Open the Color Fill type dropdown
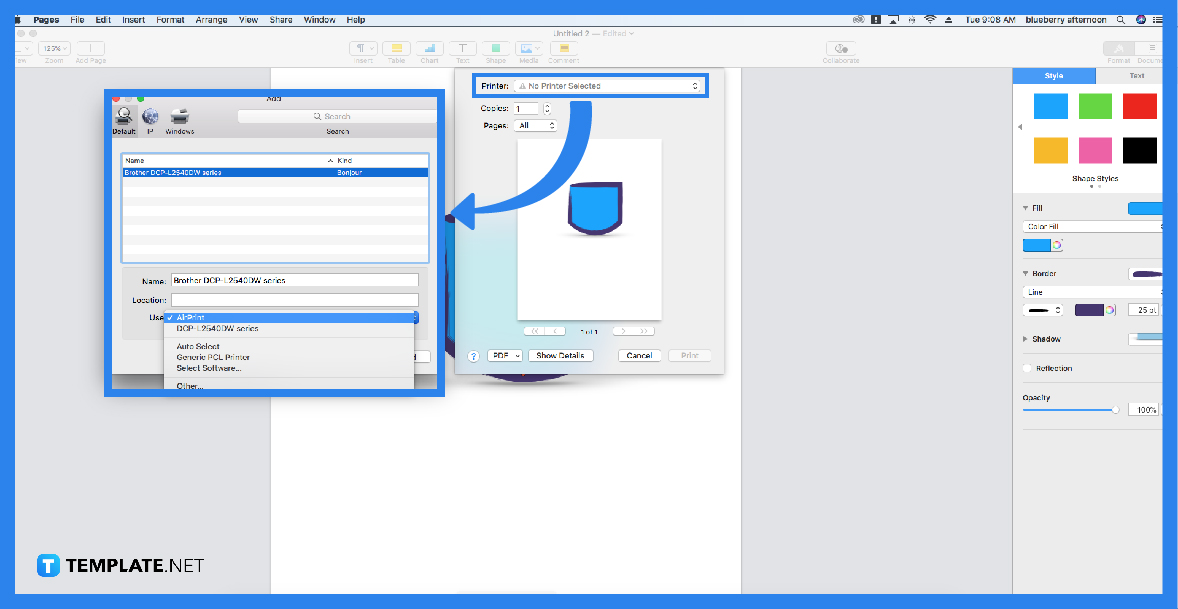 coord(1094,226)
